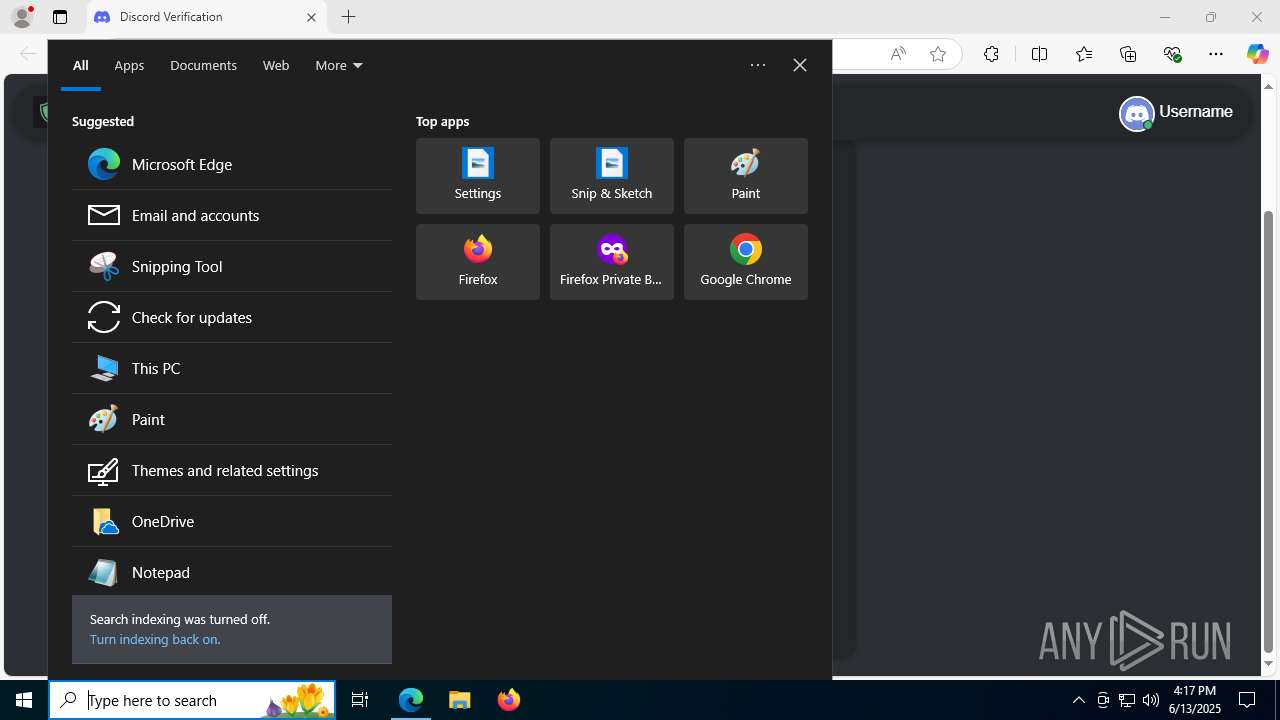This screenshot has height=720, width=1280.
Task: Launch Paint from the Suggested list
Action: 232,419
